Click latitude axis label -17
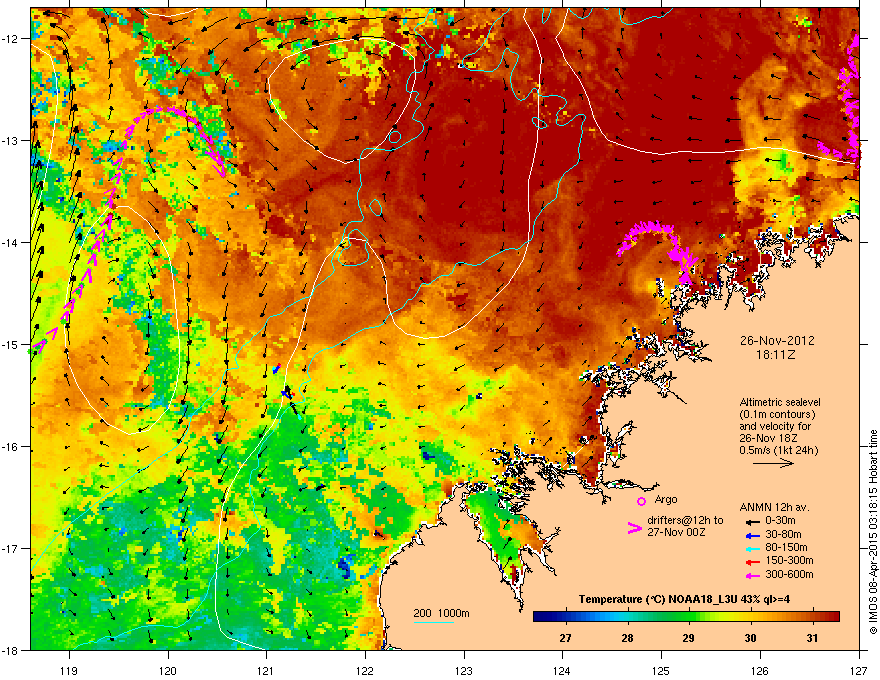Image resolution: width=880 pixels, height=680 pixels. tap(11, 548)
